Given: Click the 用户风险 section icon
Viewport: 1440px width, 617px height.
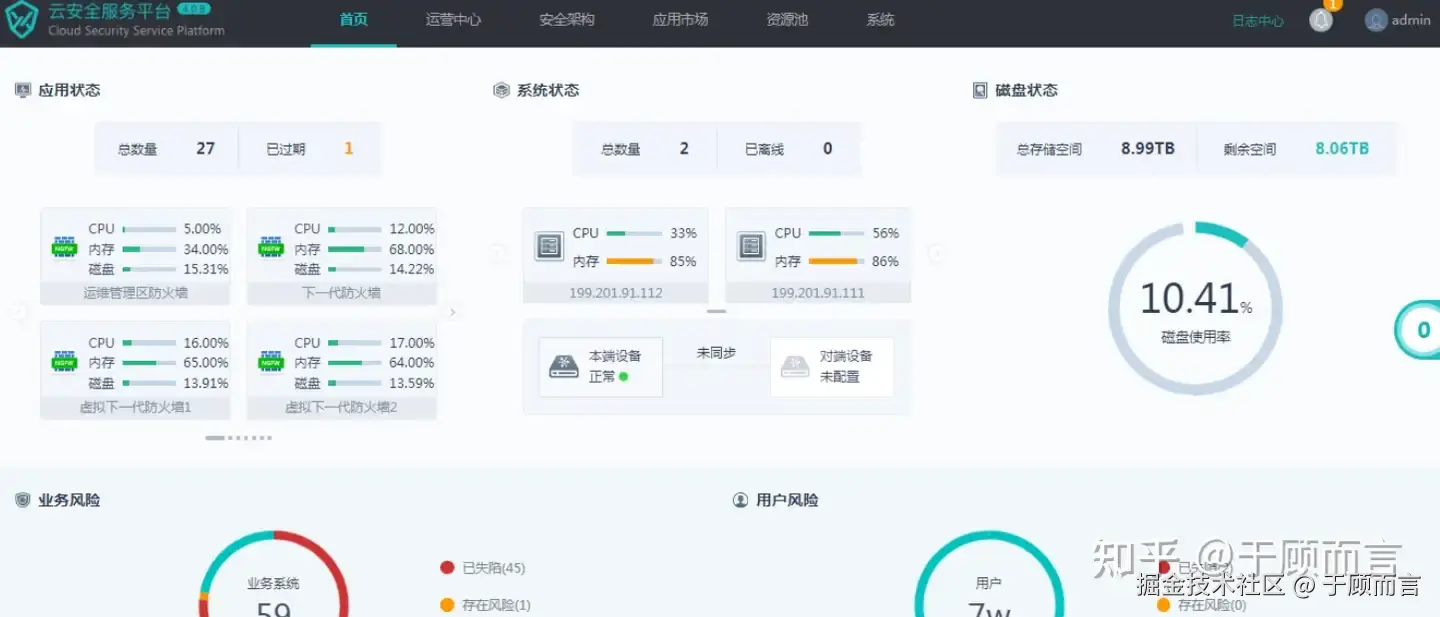Looking at the screenshot, I should (x=741, y=500).
